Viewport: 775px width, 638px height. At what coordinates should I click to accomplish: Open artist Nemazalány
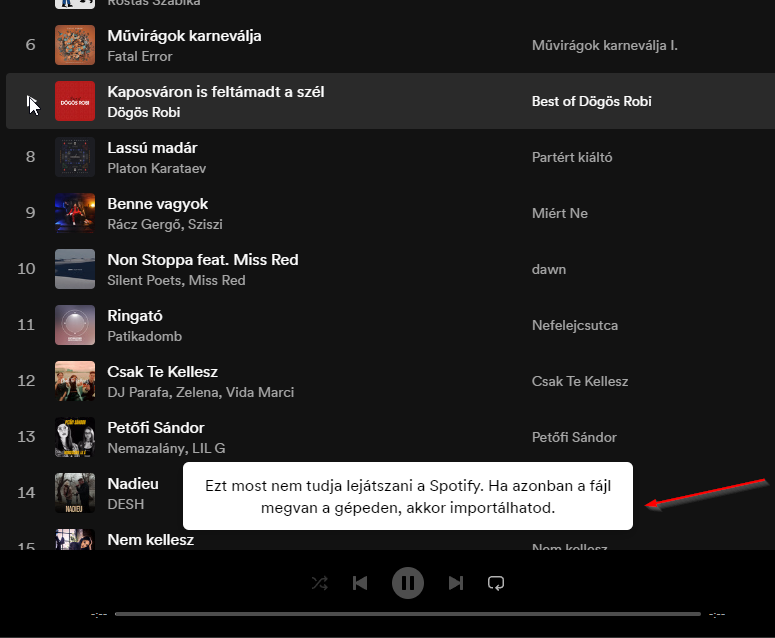[147, 448]
